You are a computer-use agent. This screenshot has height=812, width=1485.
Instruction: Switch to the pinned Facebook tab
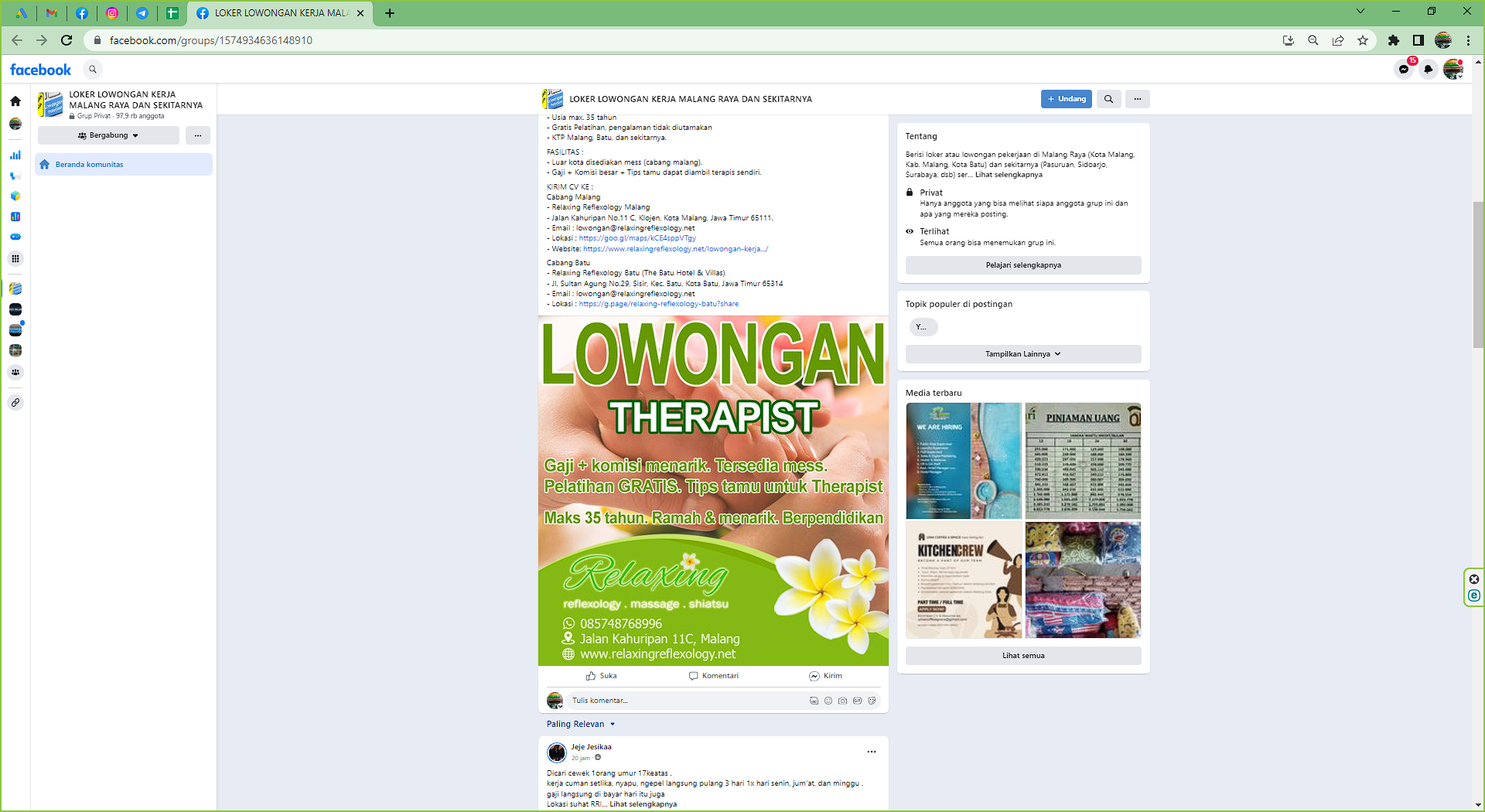click(82, 13)
